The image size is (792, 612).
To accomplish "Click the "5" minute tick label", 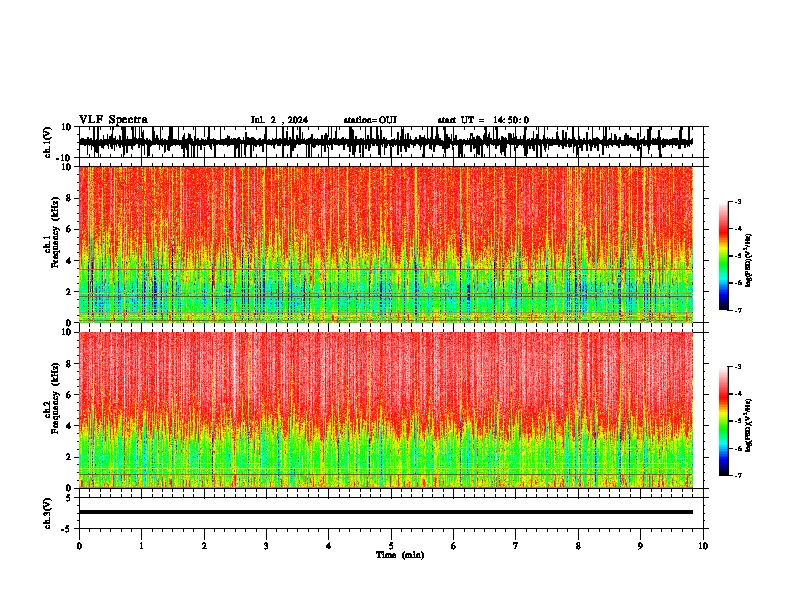I will [391, 546].
